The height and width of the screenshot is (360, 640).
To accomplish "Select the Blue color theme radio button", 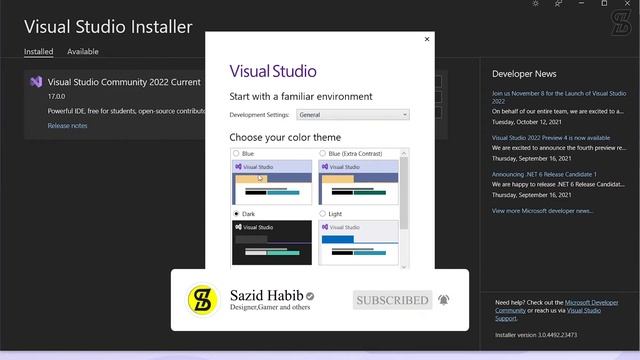I will point(236,153).
